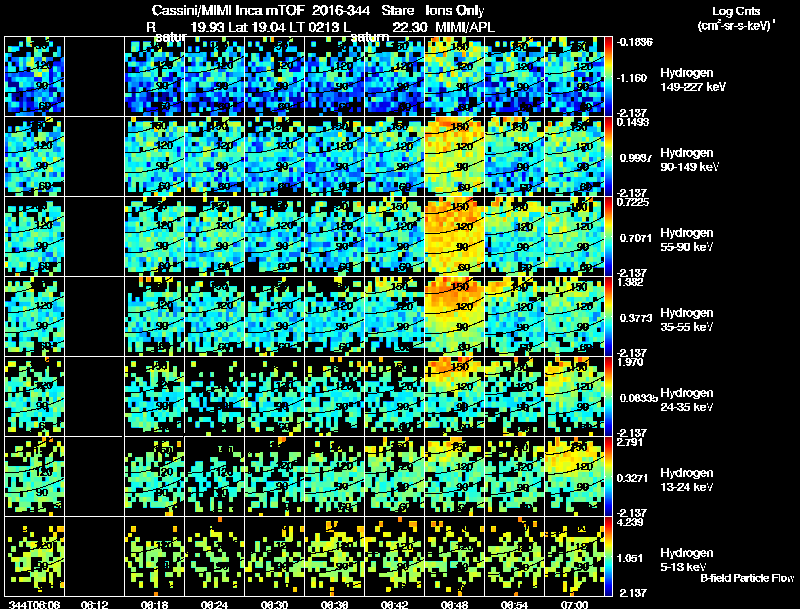Click the 06:18 time axis label
The height and width of the screenshot is (609, 800).
[154, 604]
